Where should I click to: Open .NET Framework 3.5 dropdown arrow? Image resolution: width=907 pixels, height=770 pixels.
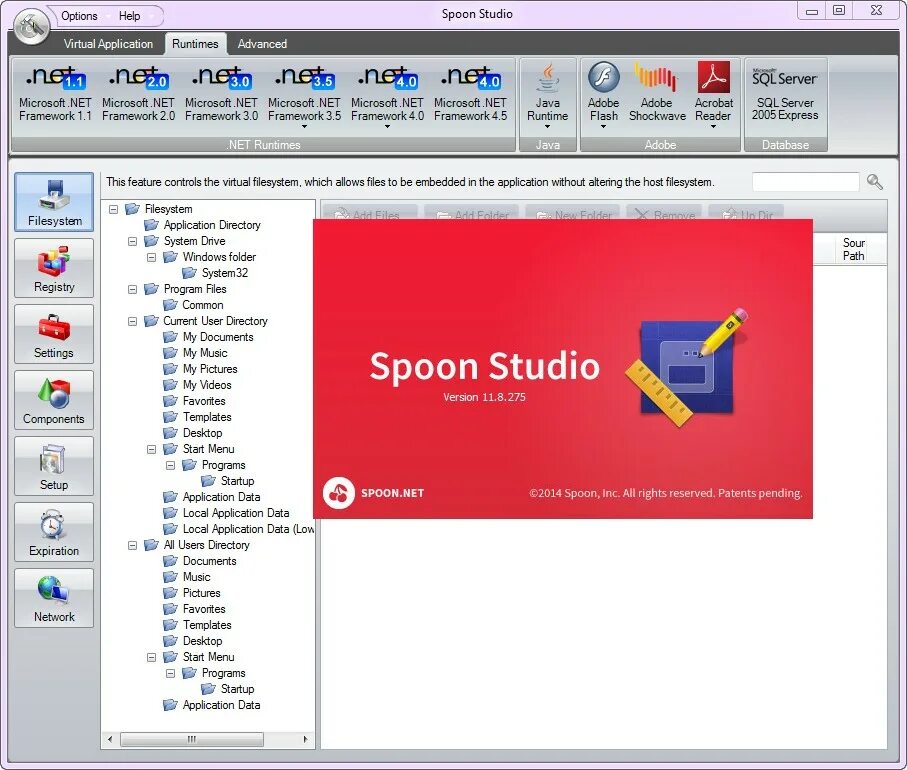click(304, 127)
